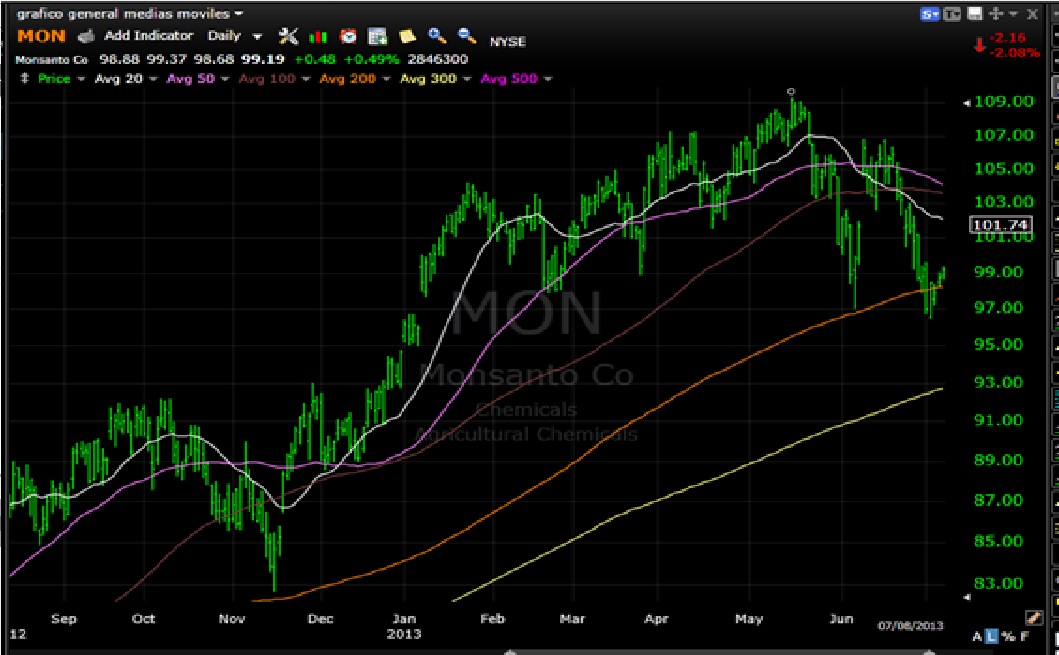Screen dimensions: 1059x655
Task: Click the calendar icon with the green plus
Action: (377, 36)
